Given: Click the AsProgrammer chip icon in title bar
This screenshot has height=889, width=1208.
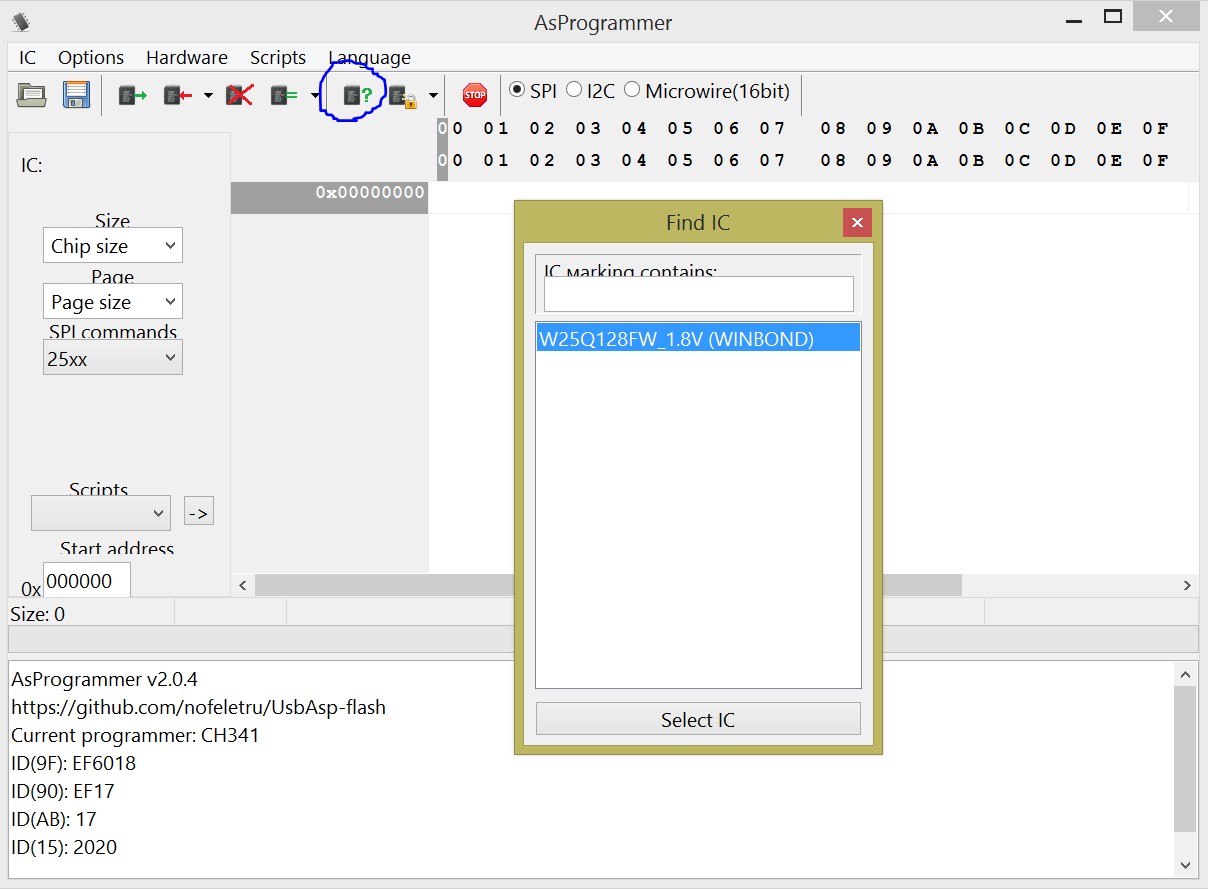Looking at the screenshot, I should (21, 21).
